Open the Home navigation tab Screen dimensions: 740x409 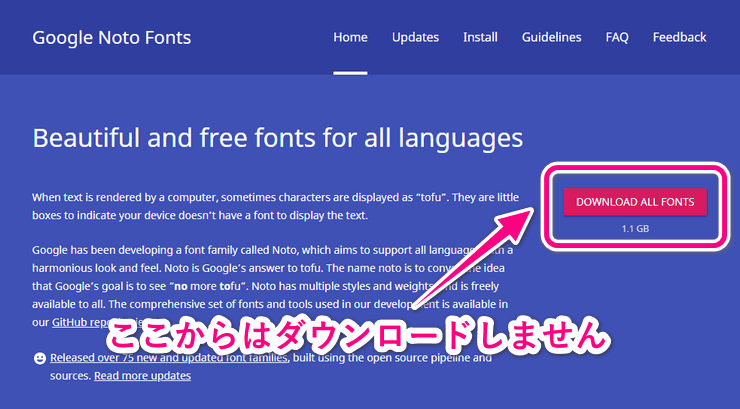tap(350, 37)
